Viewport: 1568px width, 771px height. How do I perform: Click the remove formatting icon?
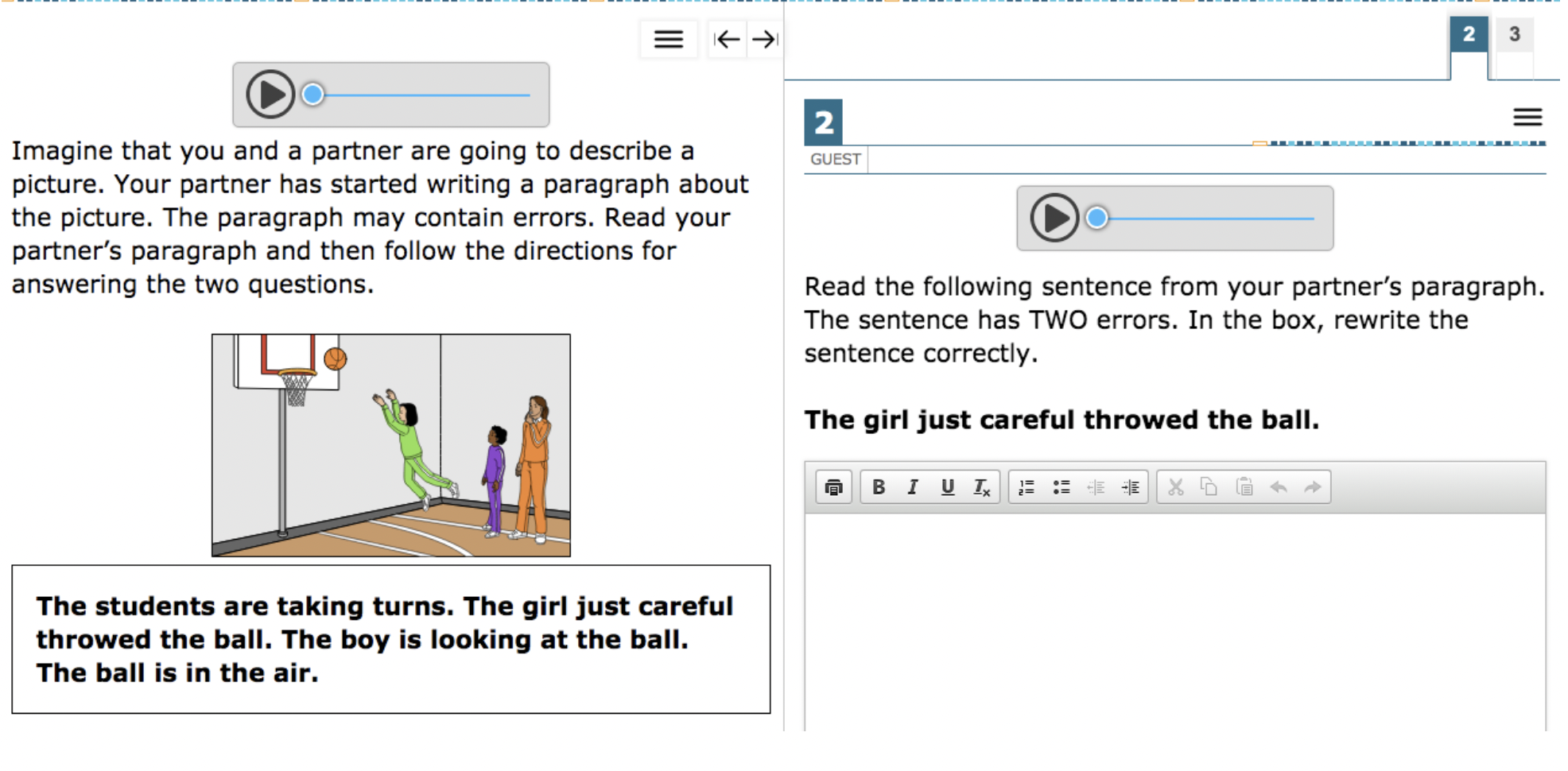pyautogui.click(x=982, y=487)
